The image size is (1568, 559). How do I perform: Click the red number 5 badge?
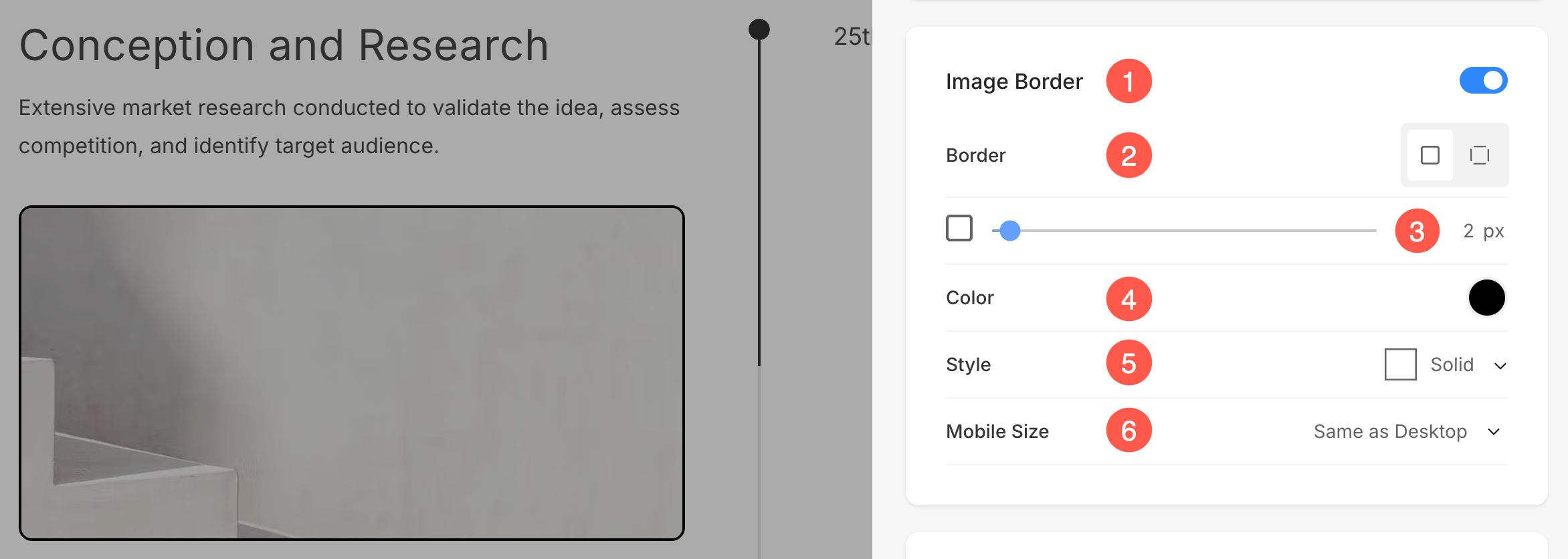point(1129,363)
